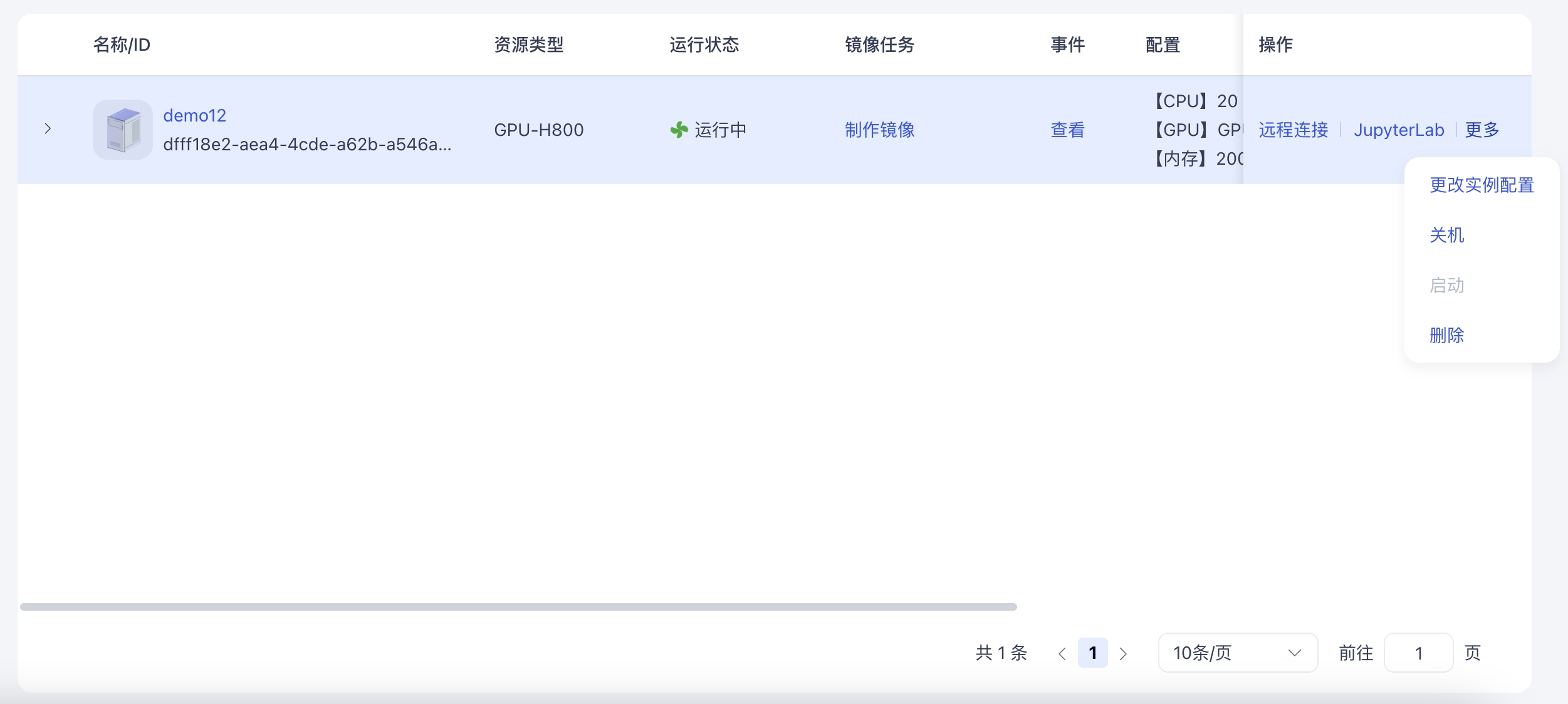The width and height of the screenshot is (1568, 704).
Task: Click the demo12 server instance icon
Action: (122, 130)
